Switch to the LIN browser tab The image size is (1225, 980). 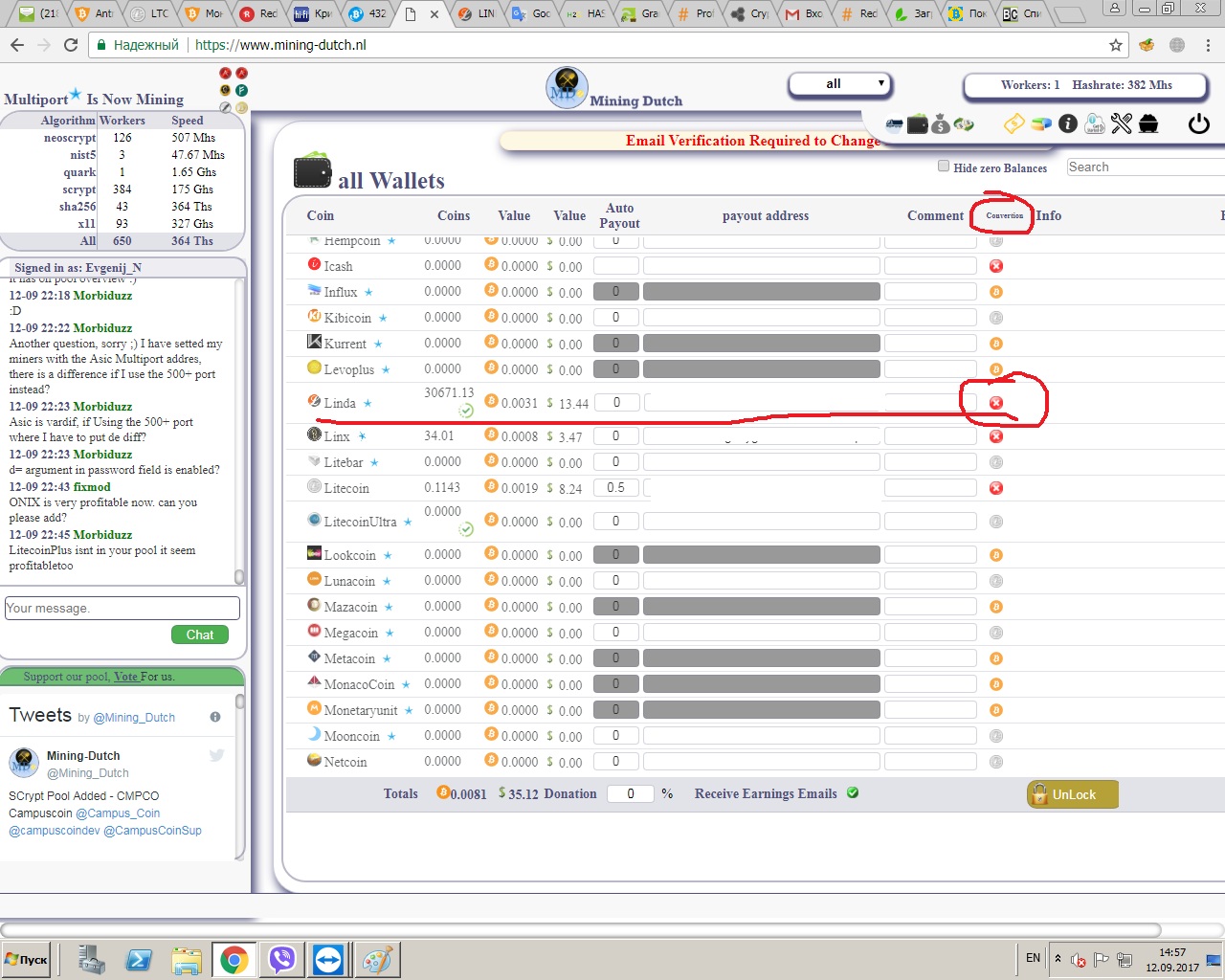(x=476, y=13)
